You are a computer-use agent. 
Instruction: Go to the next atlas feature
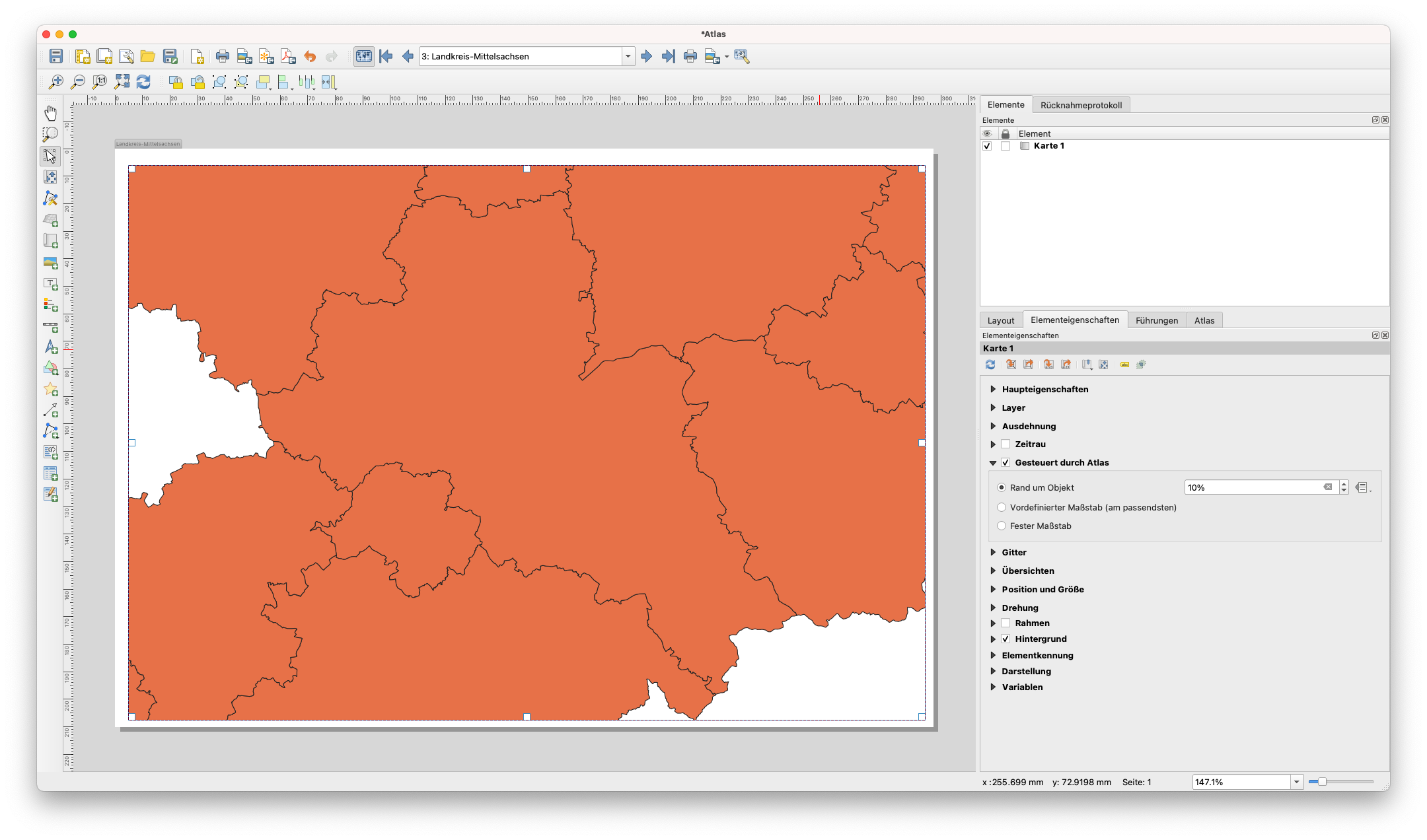[x=647, y=56]
